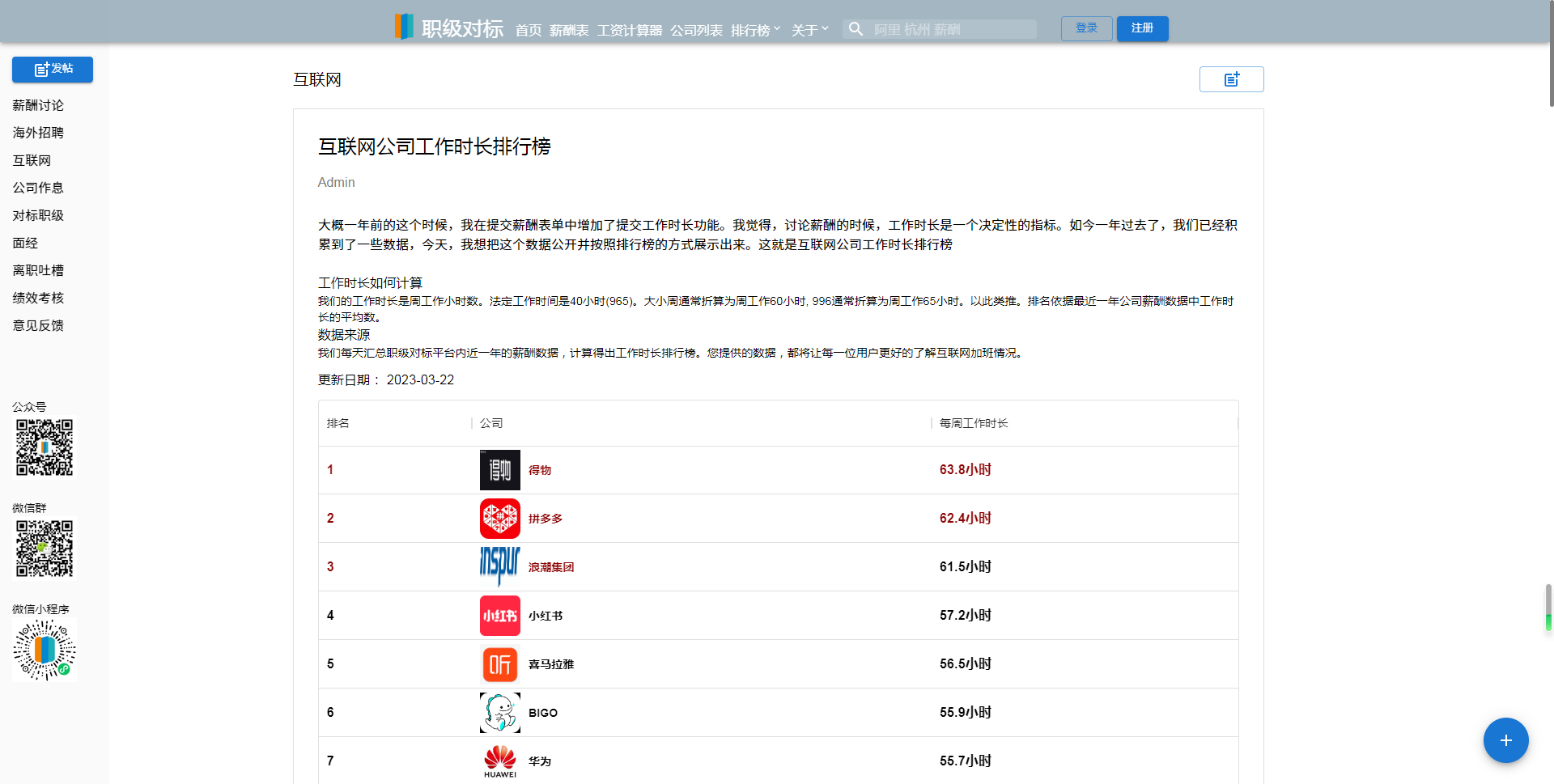Click the 小红书 logo icon
This screenshot has height=784, width=1554.
pos(499,616)
